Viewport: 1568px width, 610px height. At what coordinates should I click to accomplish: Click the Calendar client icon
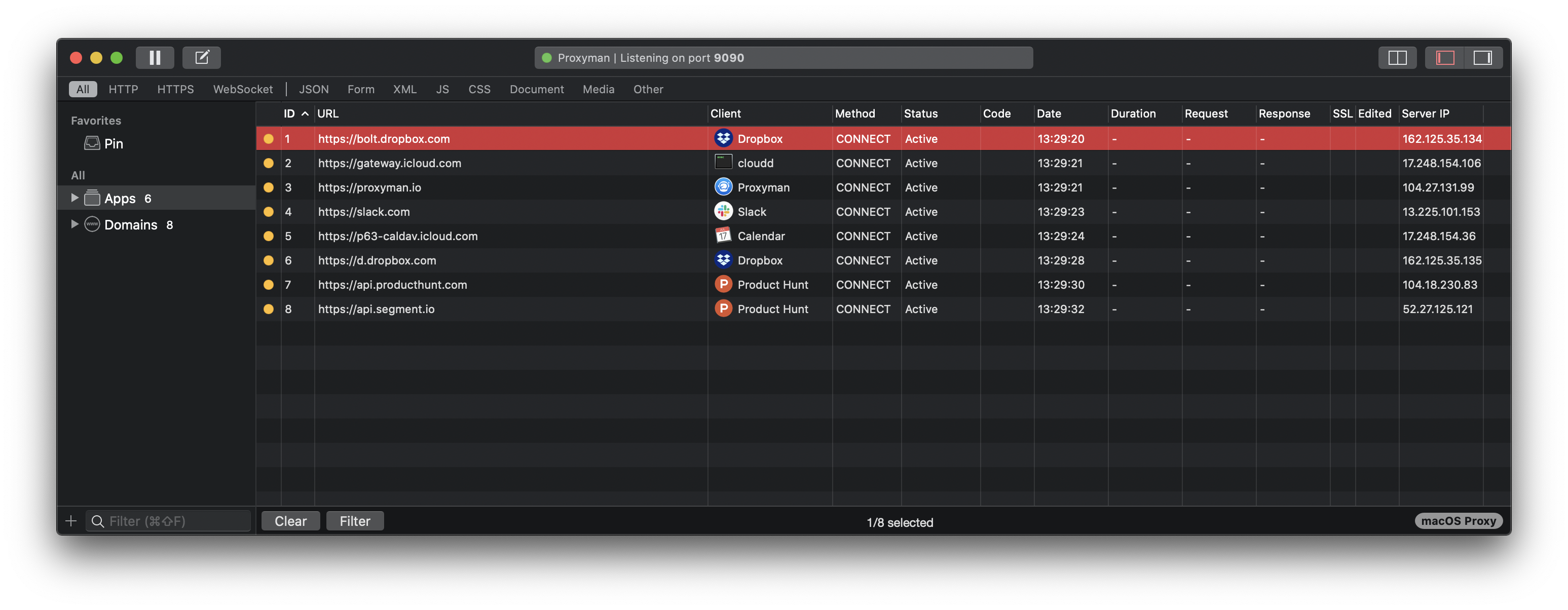pyautogui.click(x=723, y=236)
